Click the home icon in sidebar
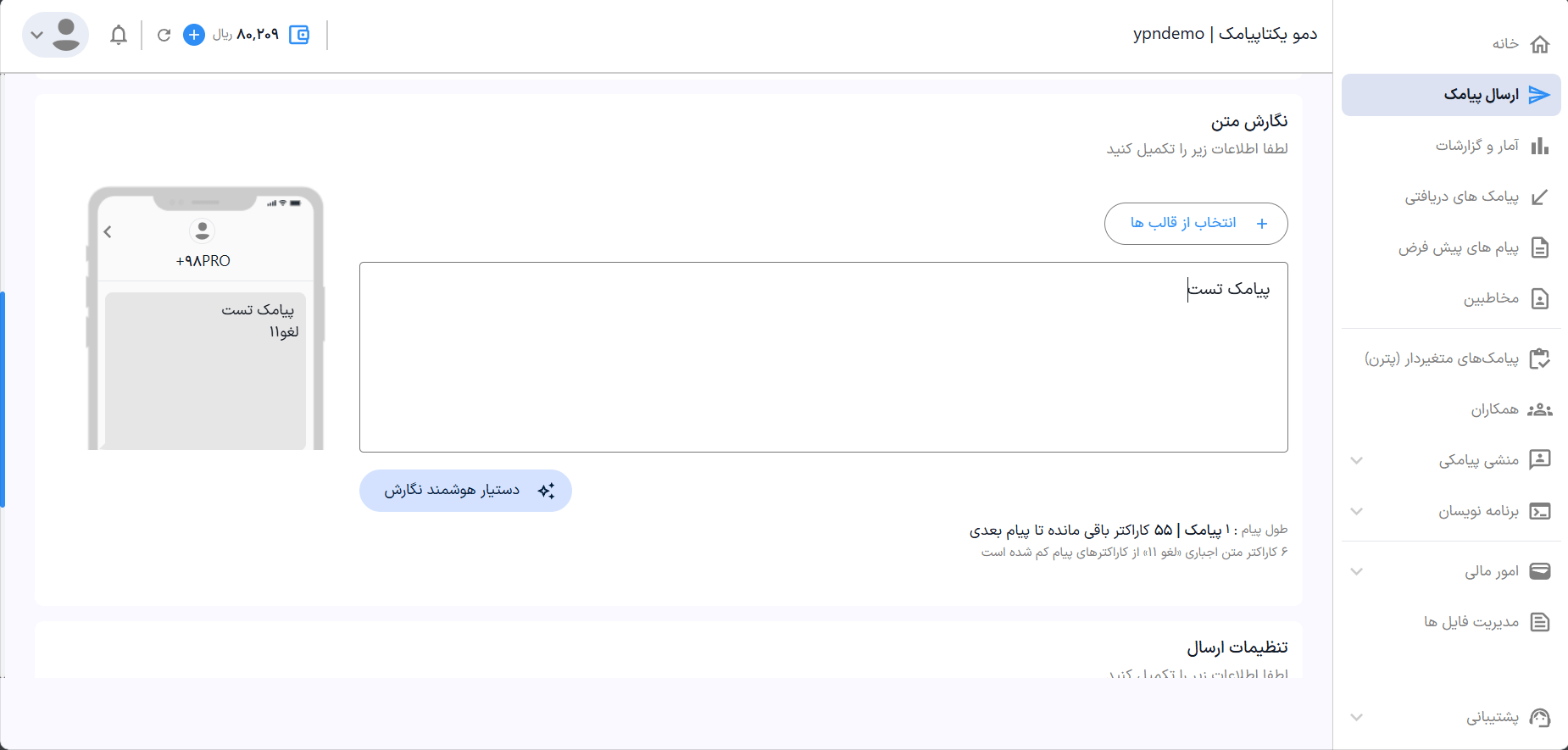 [1540, 44]
